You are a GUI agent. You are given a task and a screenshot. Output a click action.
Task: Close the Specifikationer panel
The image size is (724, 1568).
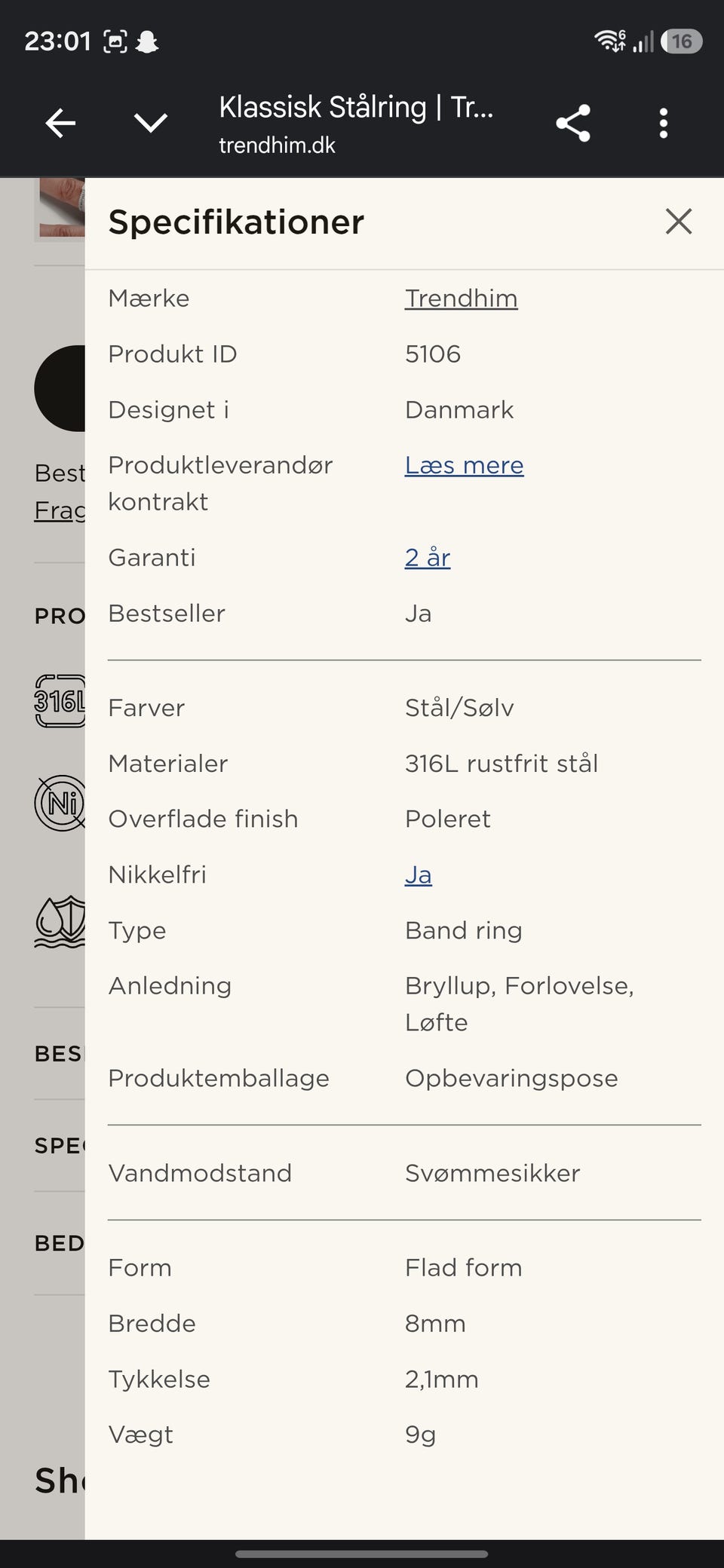679,222
